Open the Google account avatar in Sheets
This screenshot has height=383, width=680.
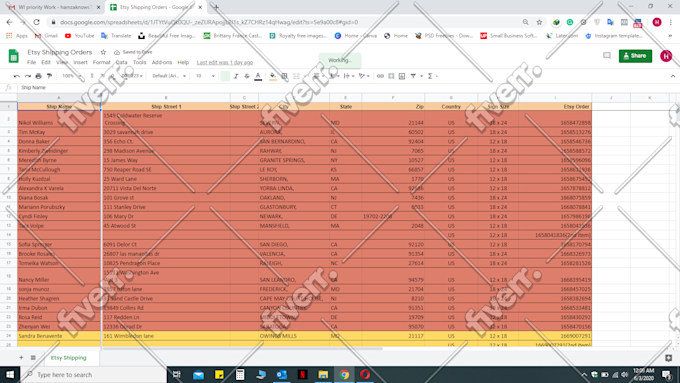point(666,56)
